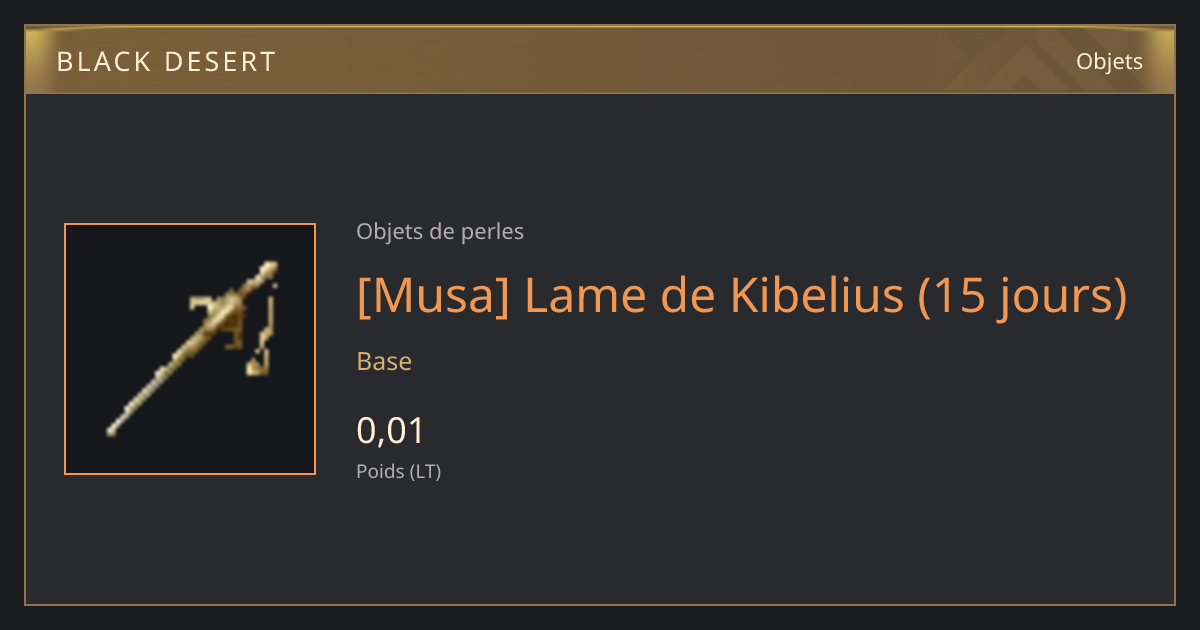This screenshot has width=1200, height=630.
Task: Click the Musa blade item icon
Action: [190, 349]
